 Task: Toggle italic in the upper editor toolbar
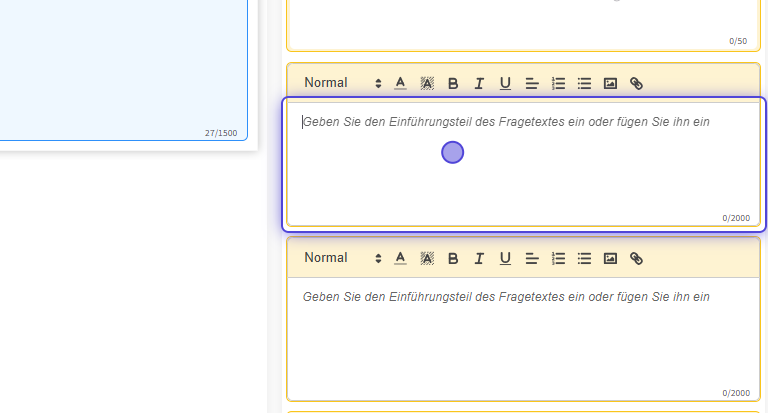[x=479, y=84]
